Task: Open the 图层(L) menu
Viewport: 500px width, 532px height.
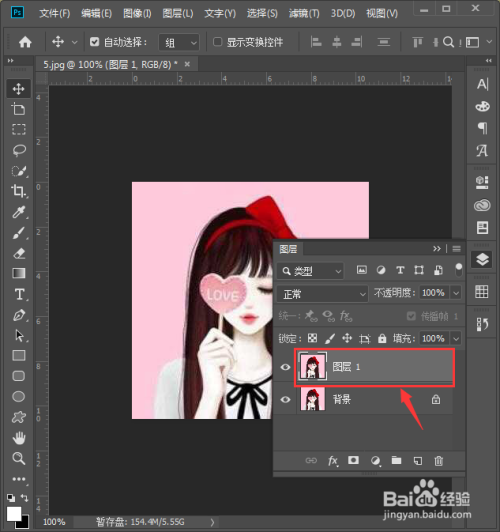Action: click(178, 14)
